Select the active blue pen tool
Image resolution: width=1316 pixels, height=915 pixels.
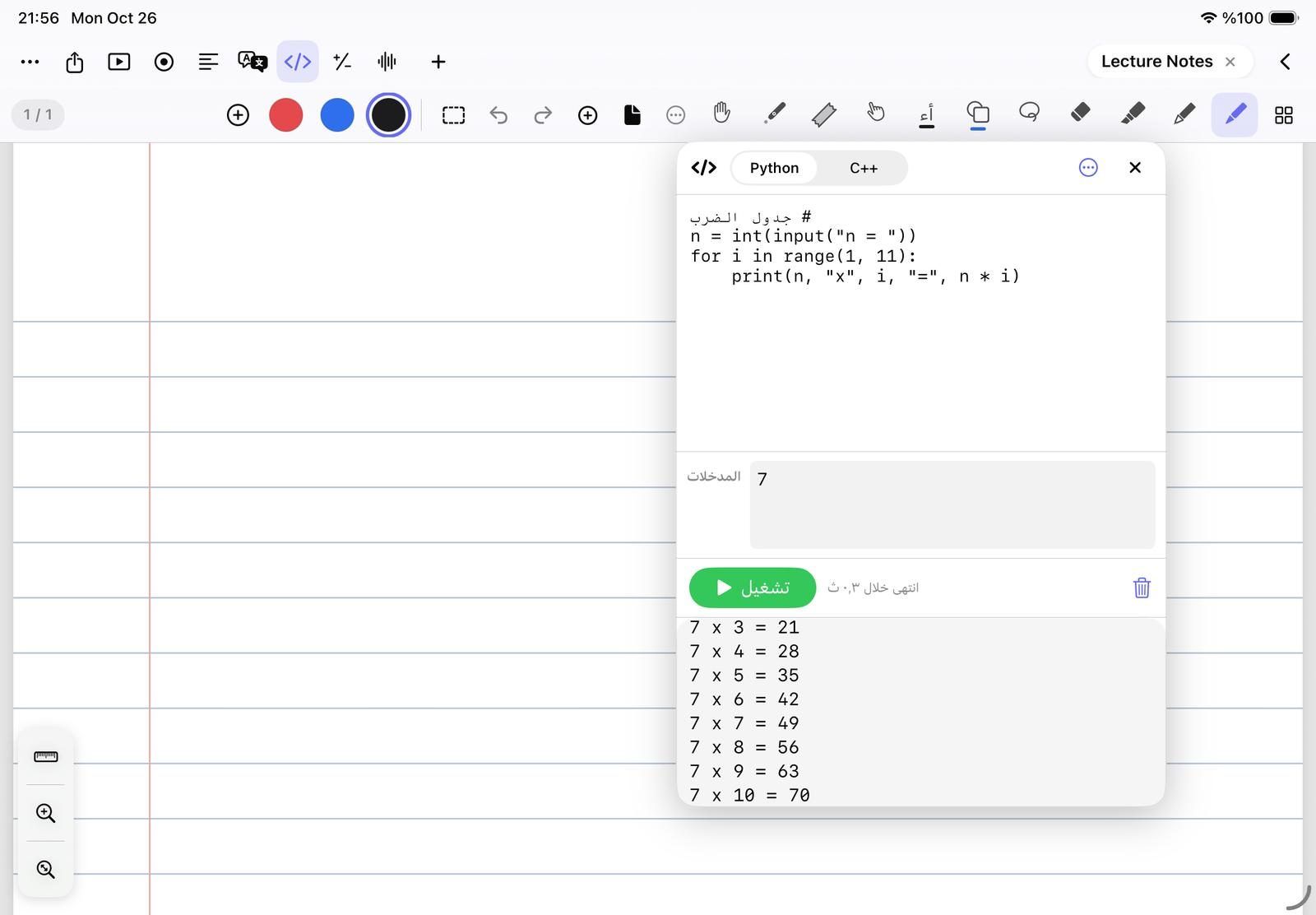(x=1235, y=114)
